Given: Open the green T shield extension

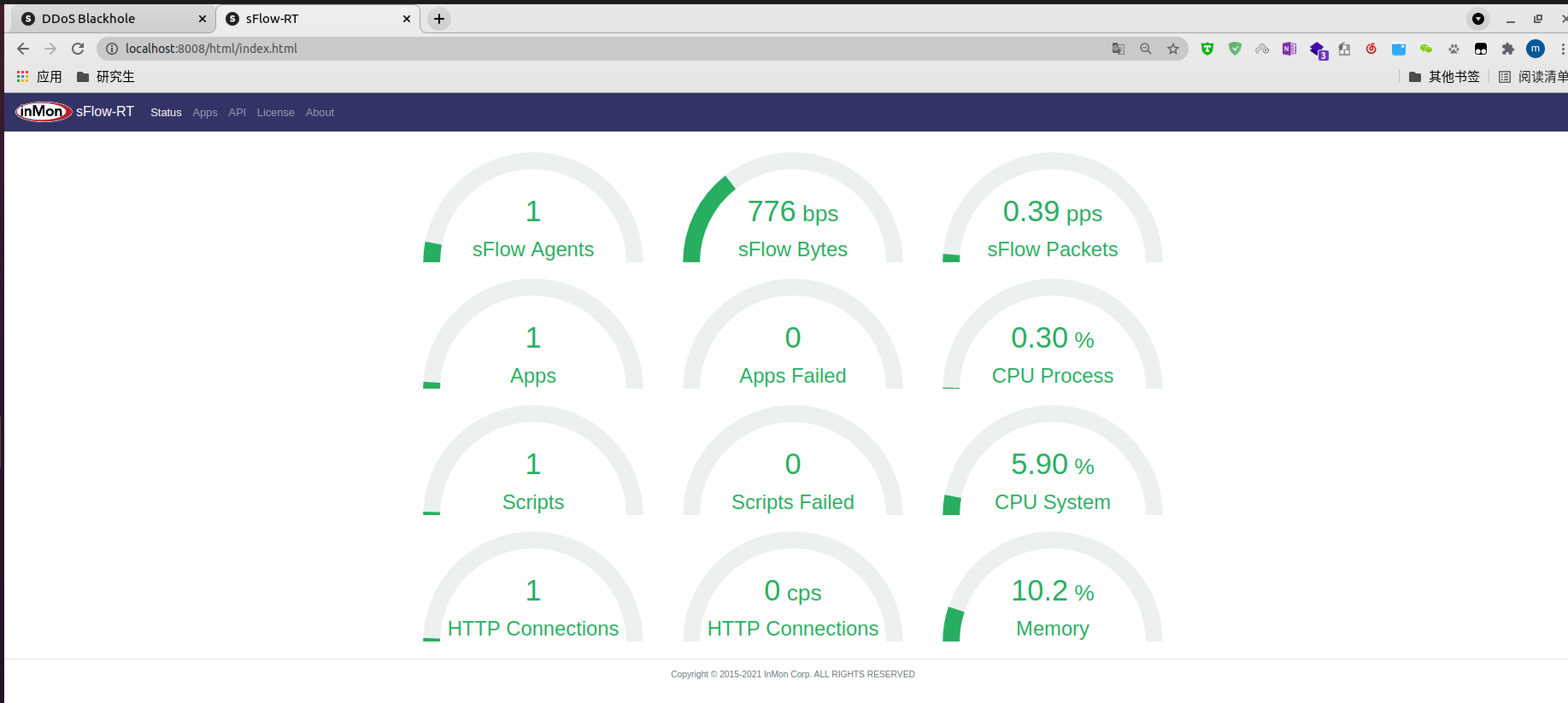Looking at the screenshot, I should [x=1207, y=49].
